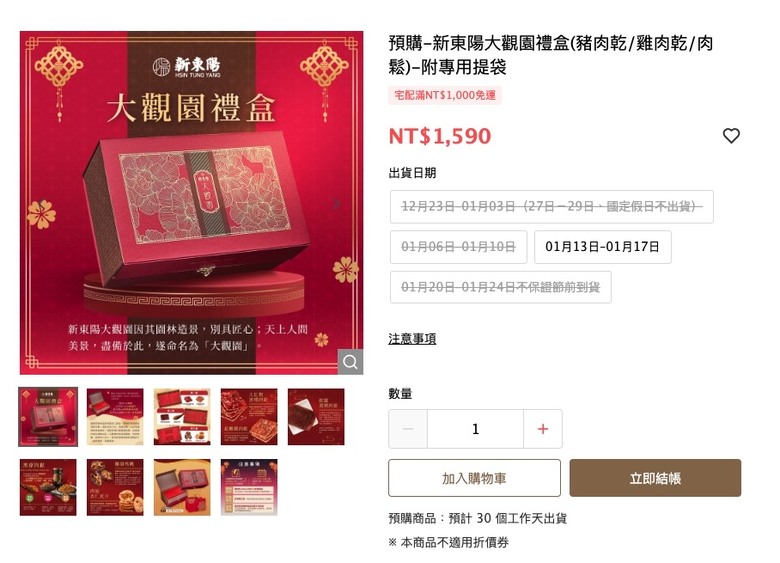The width and height of the screenshot is (780, 563).
Task: Select 01月13日-01月17日 shipping date
Action: (x=602, y=247)
